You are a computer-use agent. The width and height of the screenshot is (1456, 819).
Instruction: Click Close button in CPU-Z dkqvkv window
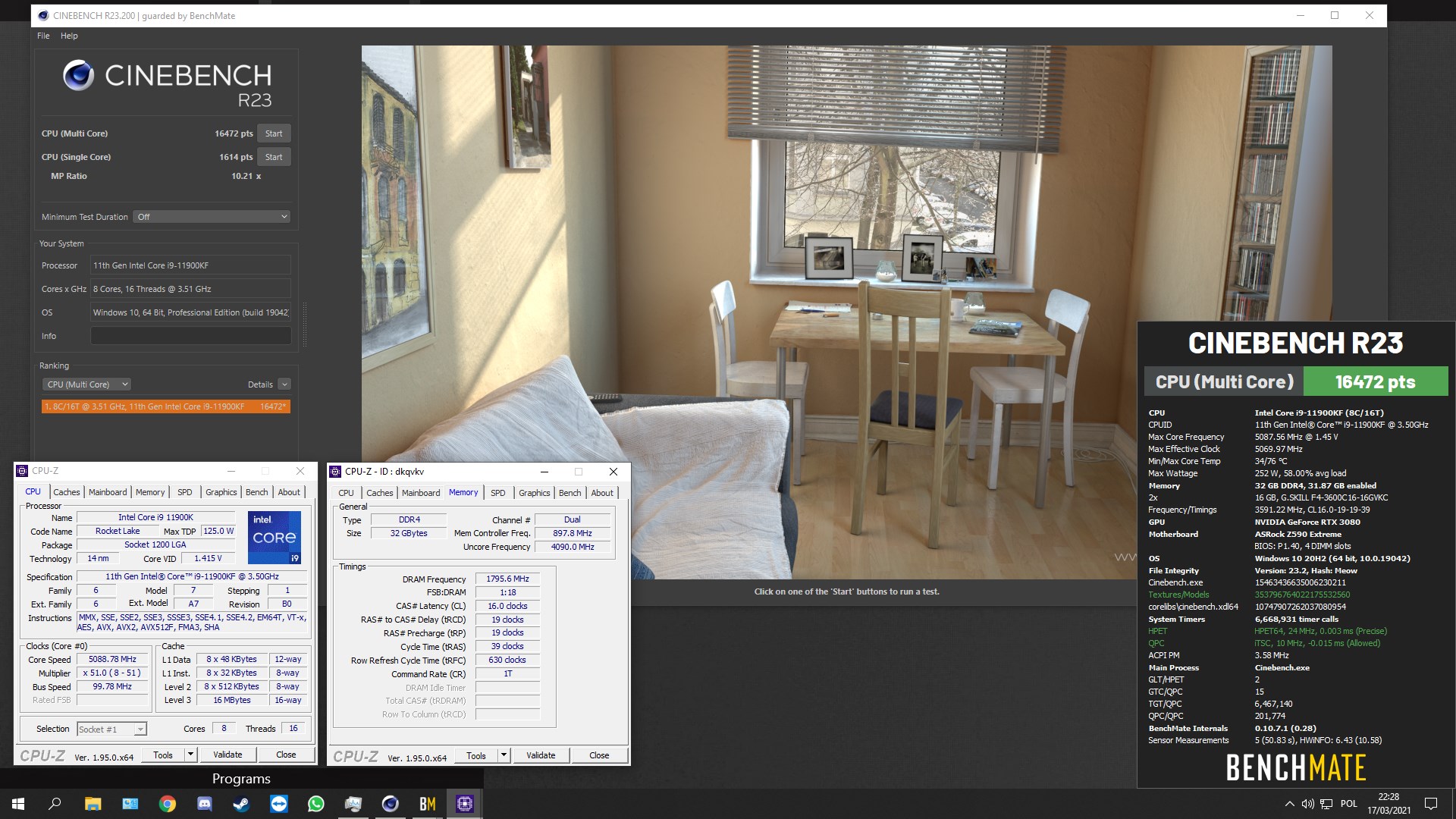tap(599, 755)
